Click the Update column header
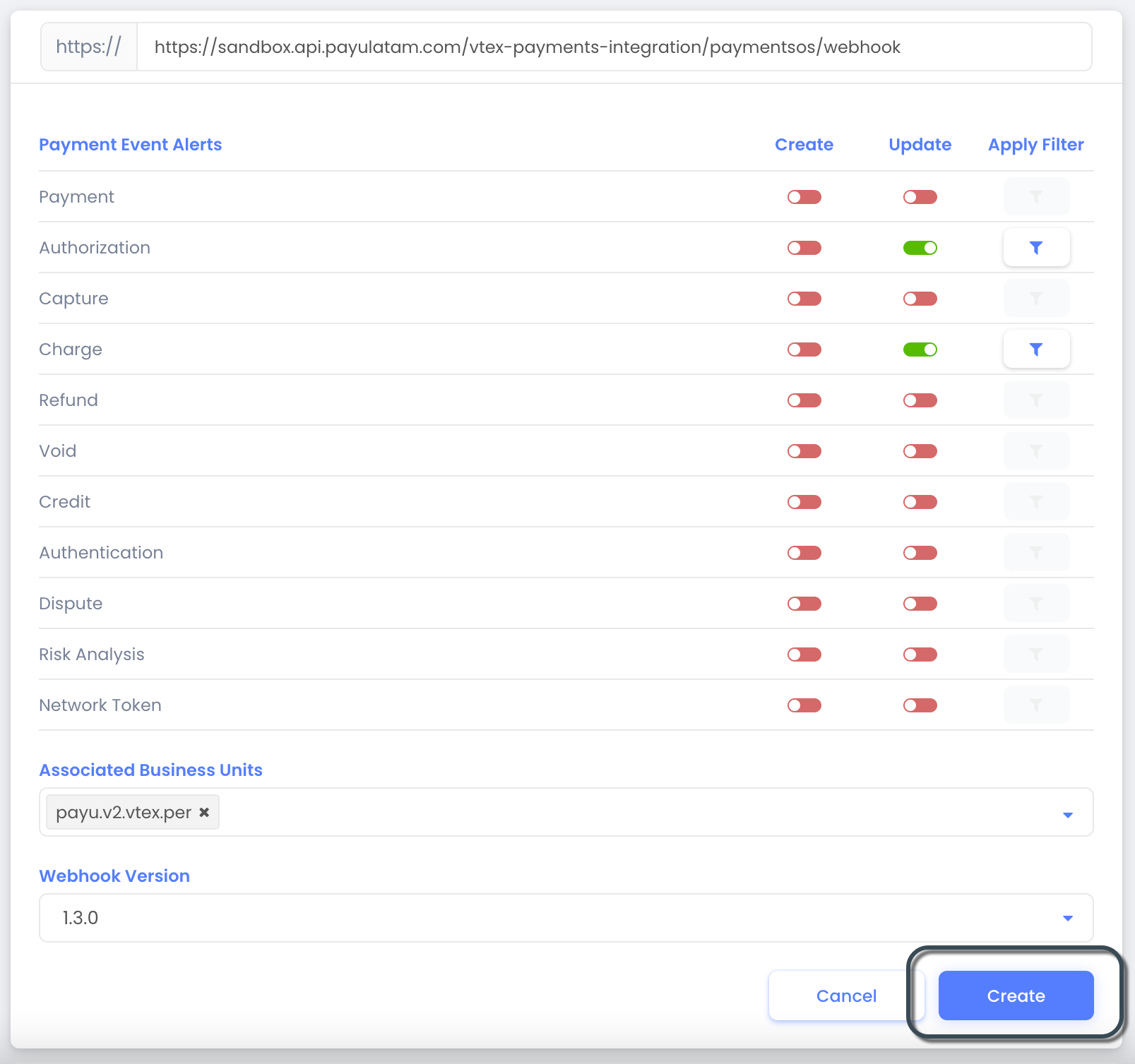1135x1064 pixels. point(920,145)
